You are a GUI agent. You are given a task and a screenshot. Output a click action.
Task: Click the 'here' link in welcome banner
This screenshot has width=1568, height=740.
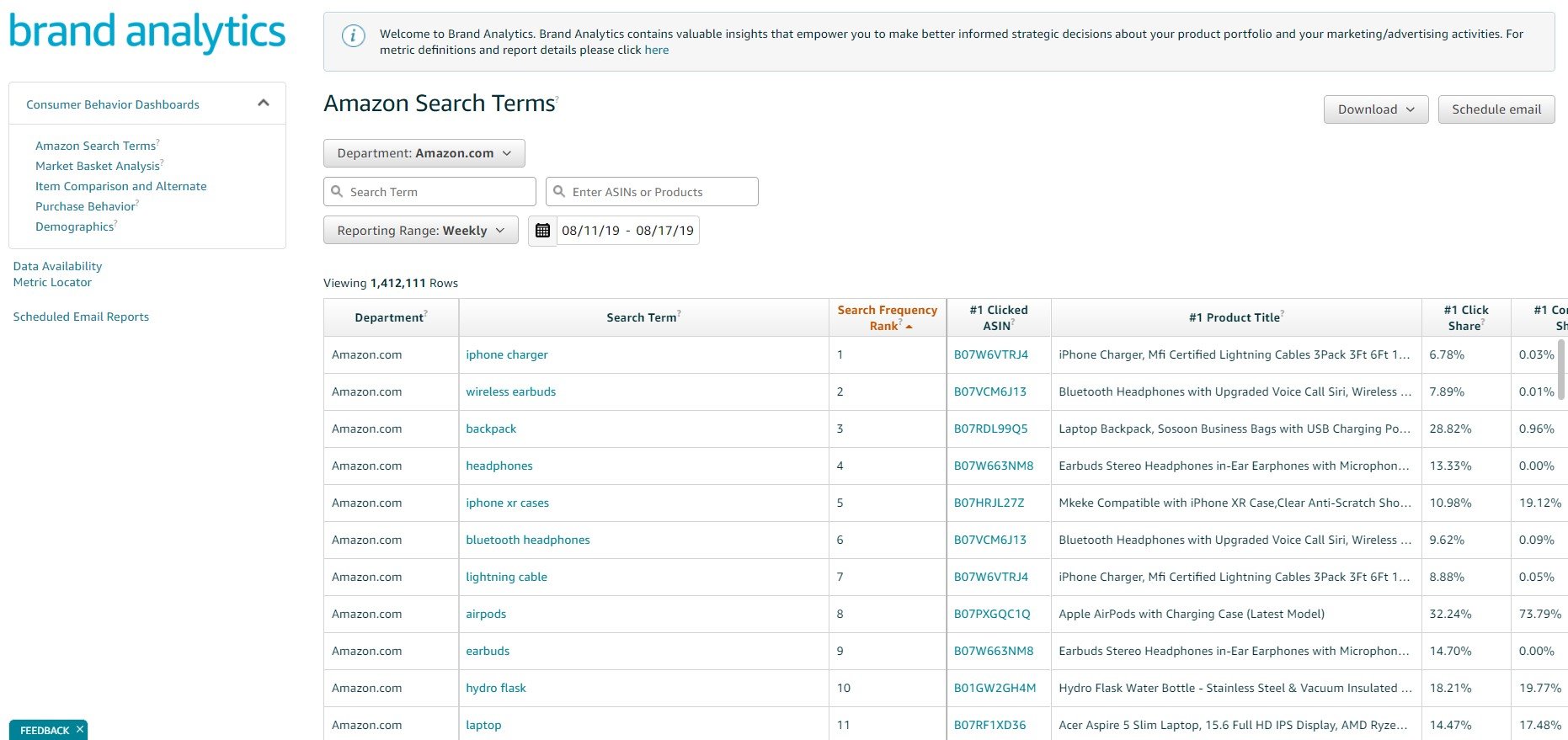point(656,51)
